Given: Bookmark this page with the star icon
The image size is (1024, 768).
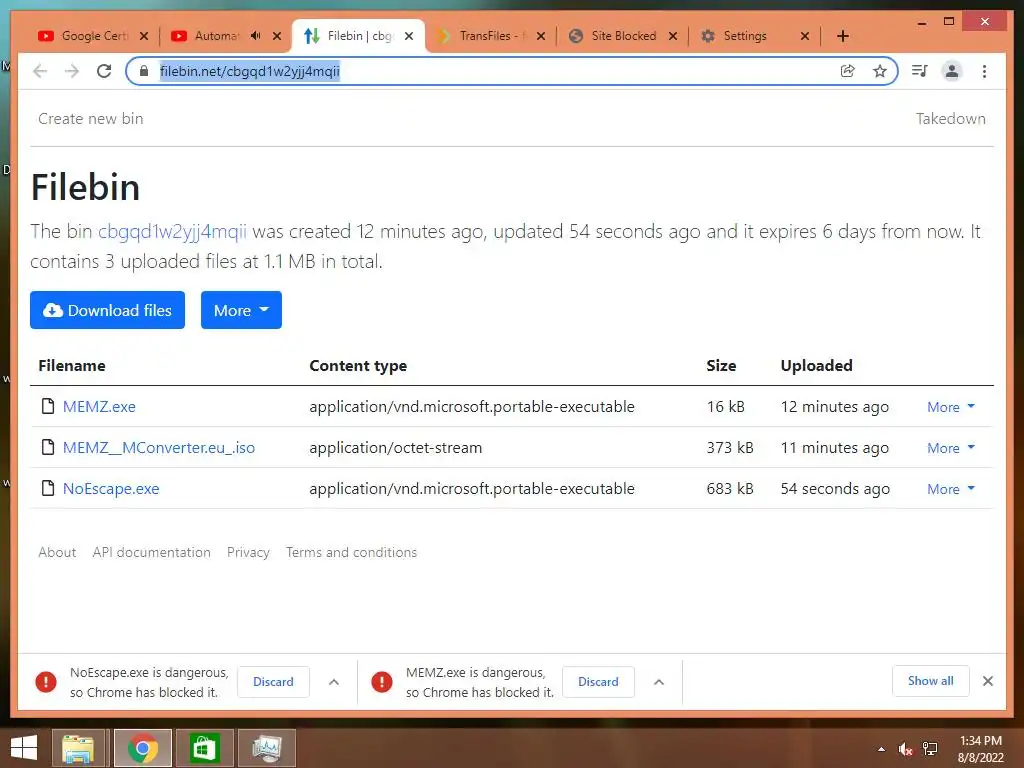Looking at the screenshot, I should click(x=880, y=71).
